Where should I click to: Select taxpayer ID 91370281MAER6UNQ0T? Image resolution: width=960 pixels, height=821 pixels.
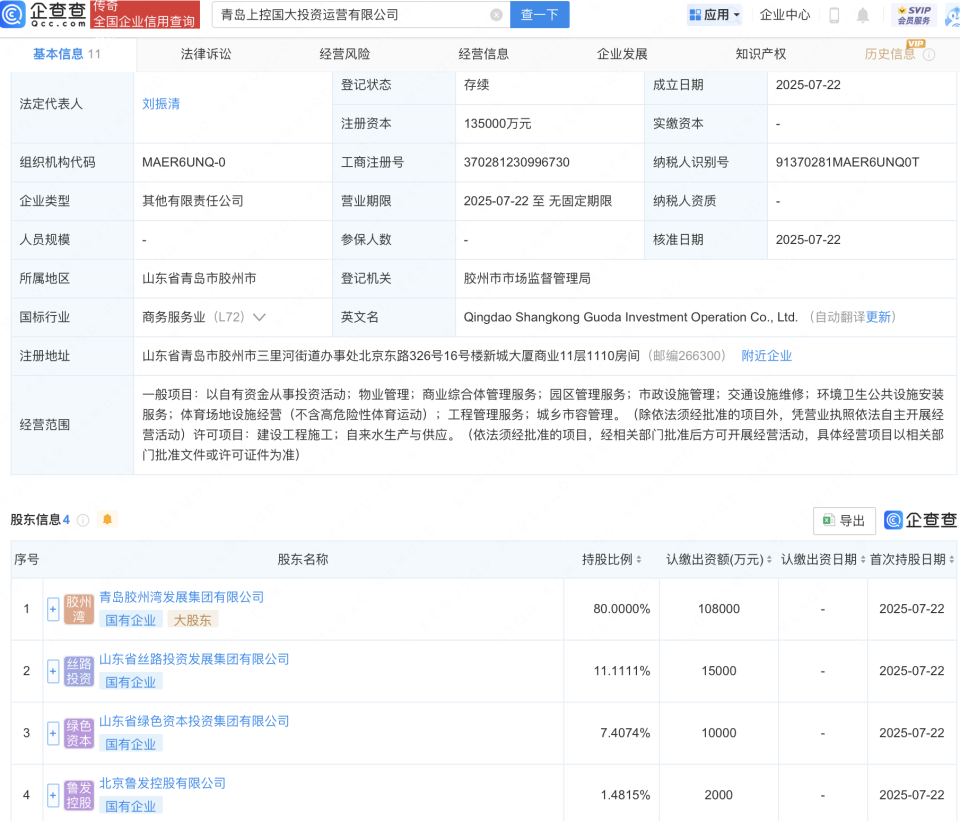click(x=847, y=162)
